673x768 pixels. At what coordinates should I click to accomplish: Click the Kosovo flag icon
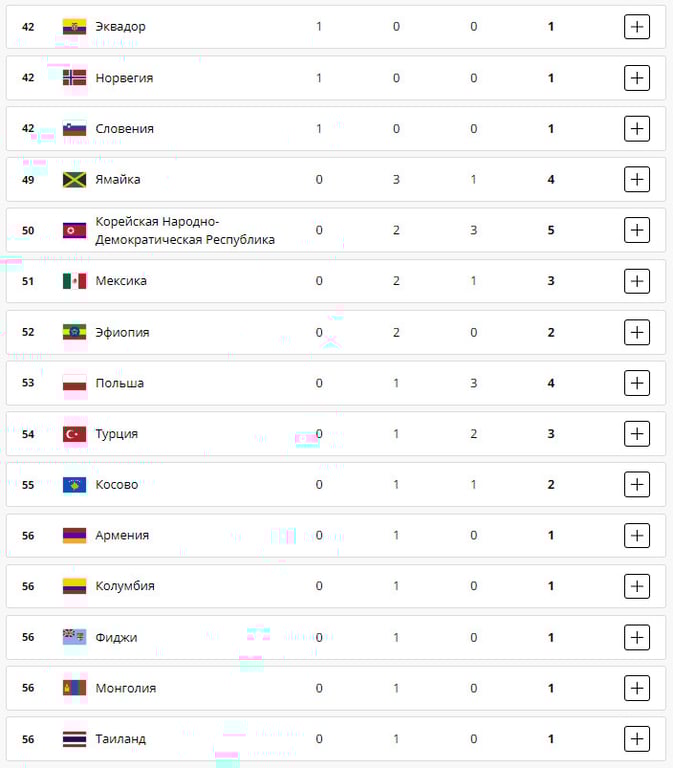[74, 485]
